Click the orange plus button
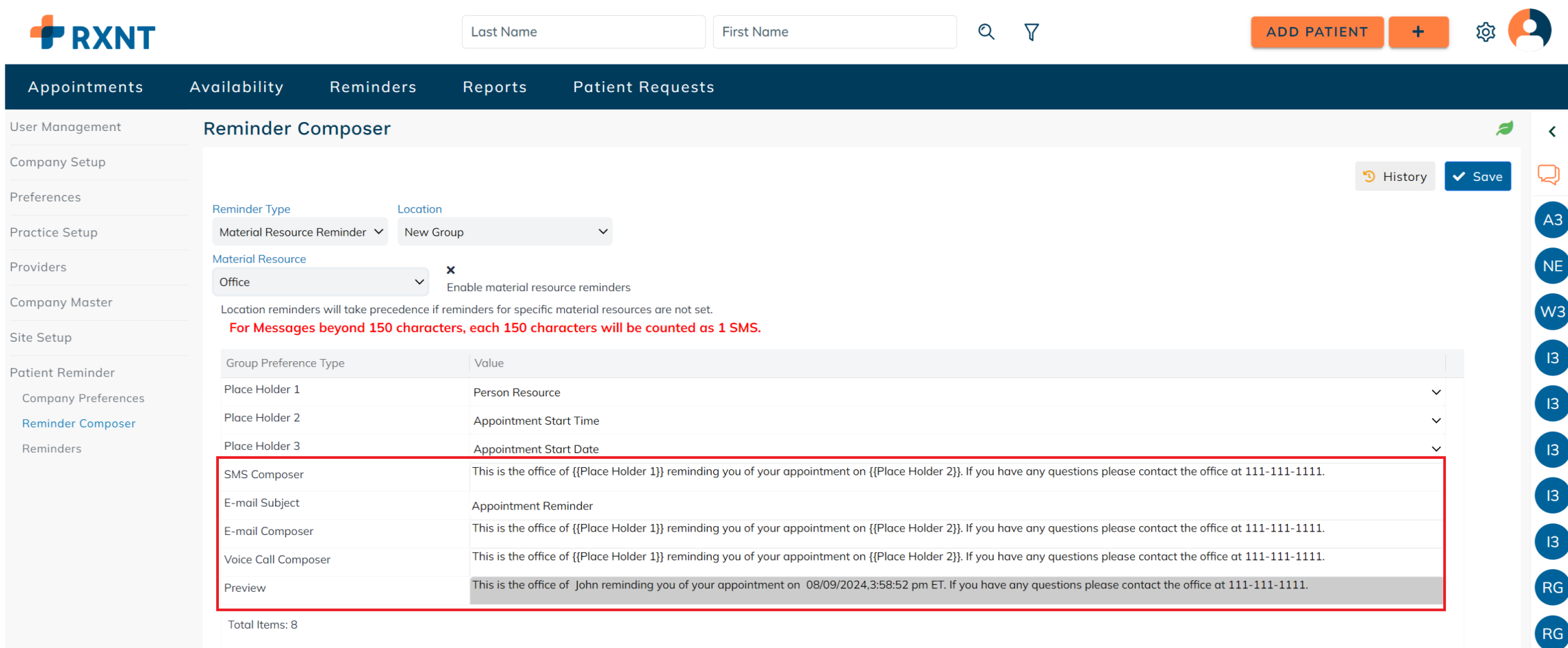The width and height of the screenshot is (1568, 648). [1418, 32]
